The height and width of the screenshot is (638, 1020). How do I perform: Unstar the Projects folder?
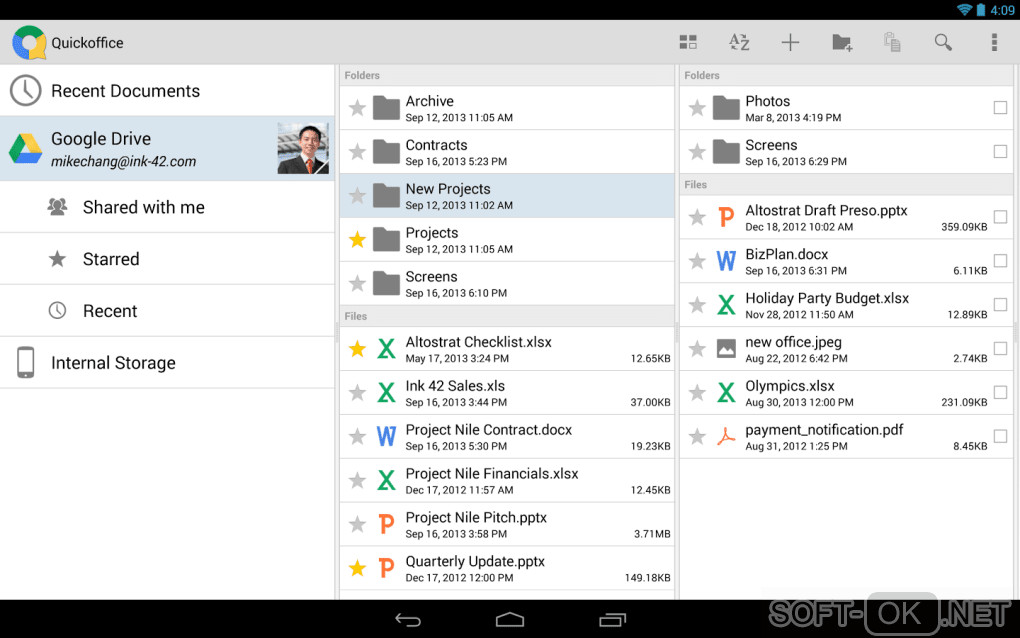pos(357,239)
